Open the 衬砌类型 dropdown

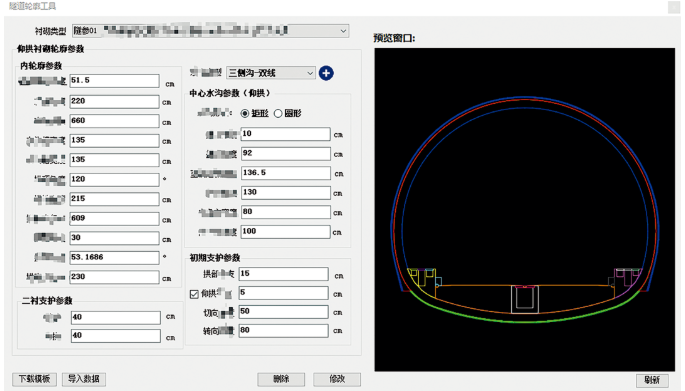[x=210, y=31]
